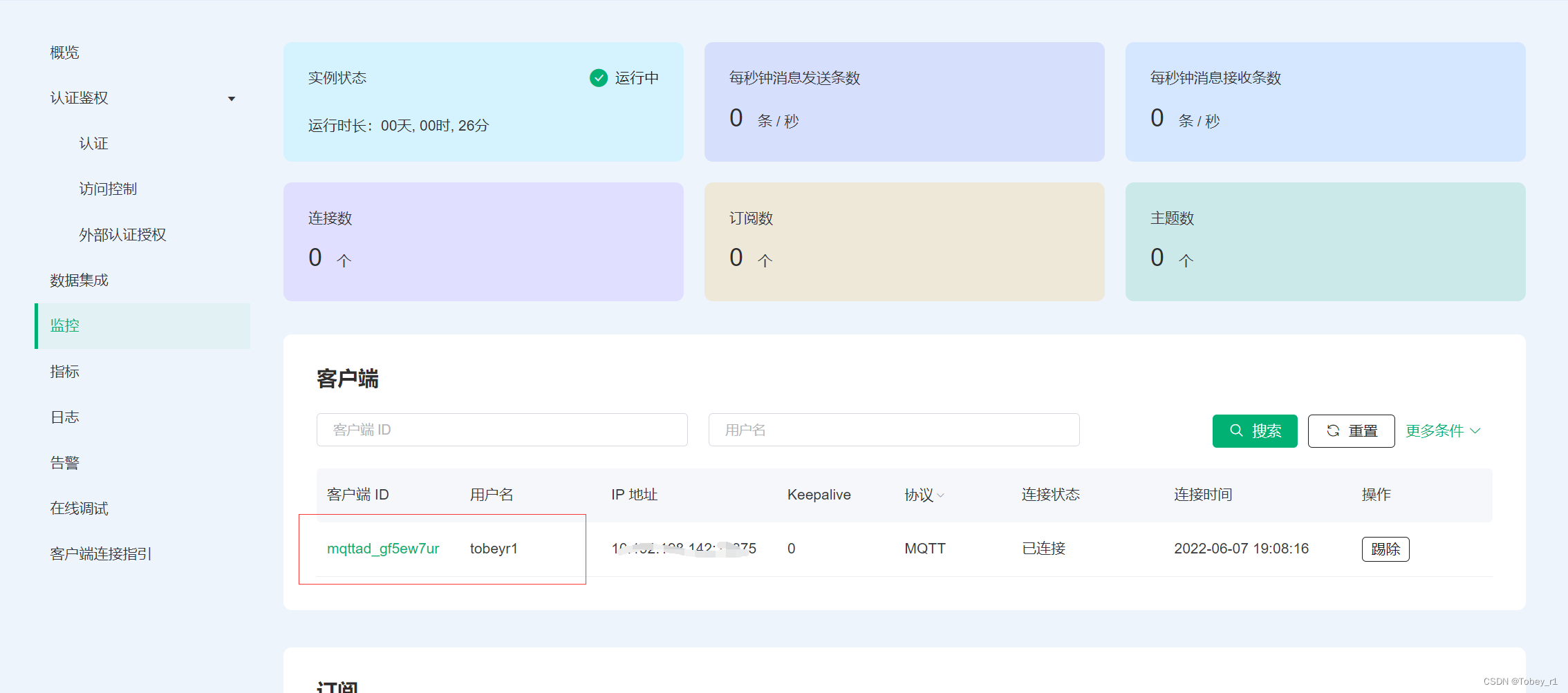The height and width of the screenshot is (693, 1568).
Task: Click the 连接时间 column header
Action: tap(1203, 495)
